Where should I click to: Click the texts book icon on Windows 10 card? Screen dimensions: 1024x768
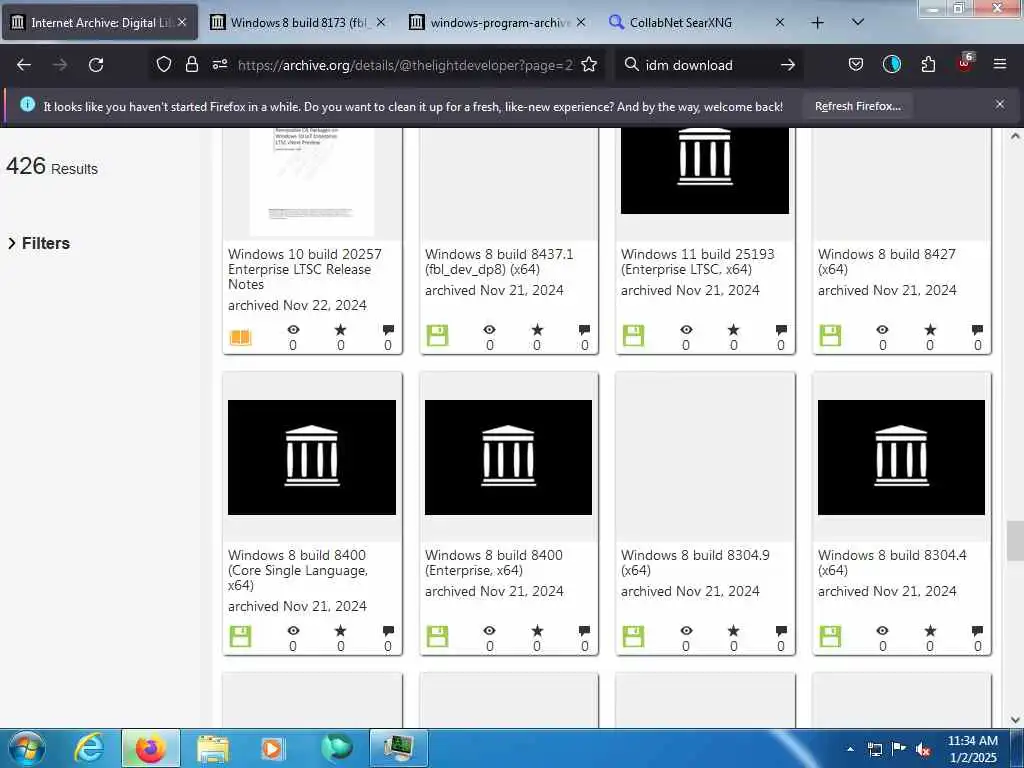pyautogui.click(x=240, y=336)
